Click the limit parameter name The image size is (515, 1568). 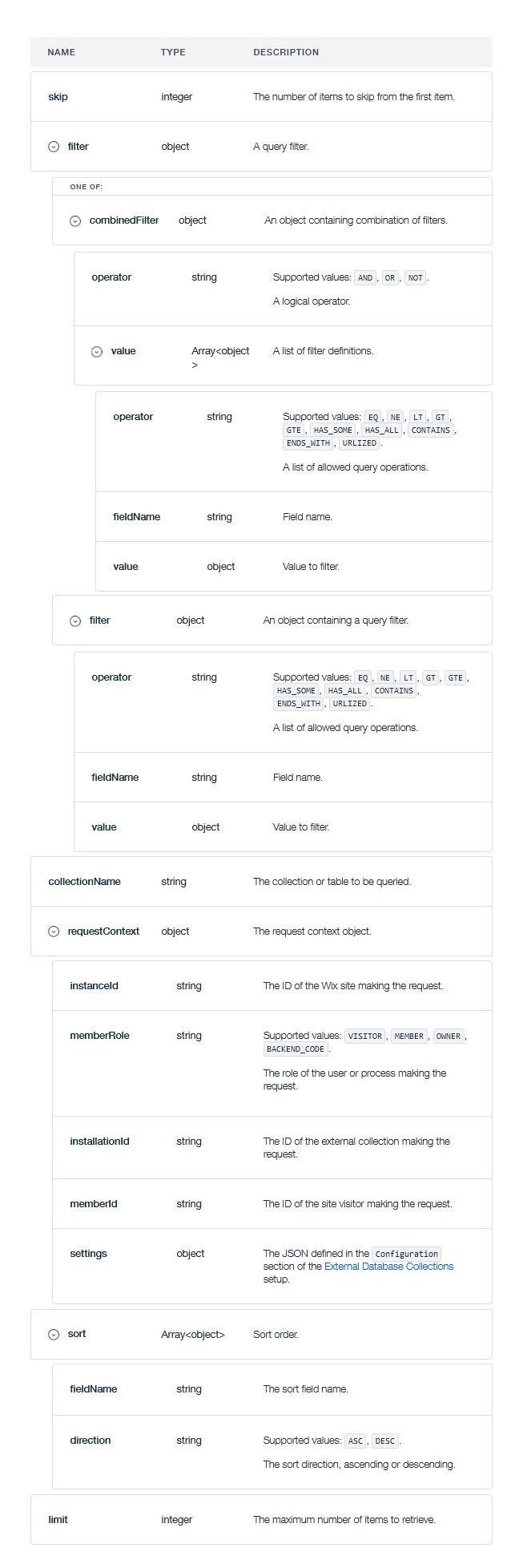(58, 1520)
